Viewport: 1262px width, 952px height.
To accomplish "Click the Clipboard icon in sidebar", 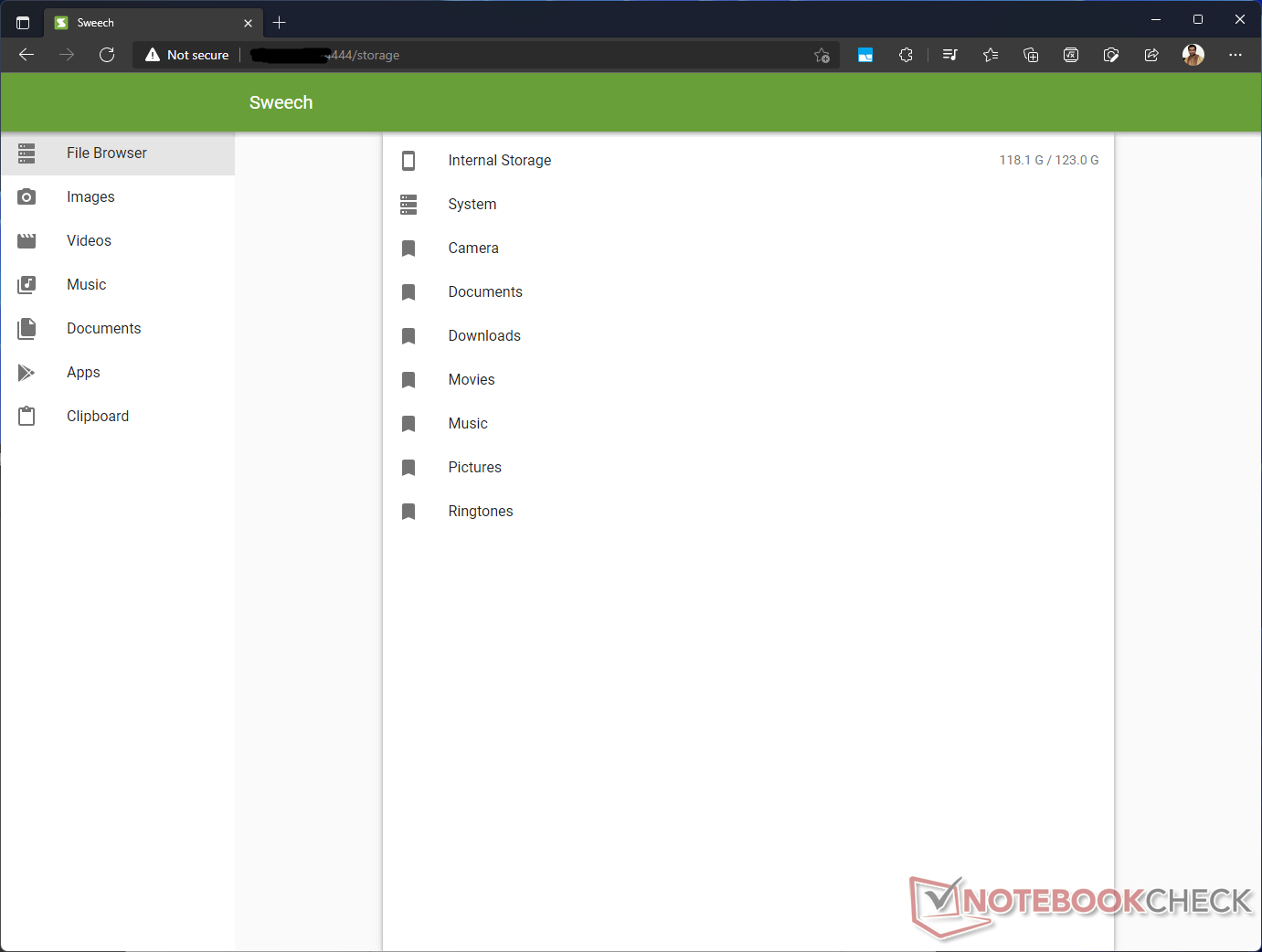I will coord(27,417).
